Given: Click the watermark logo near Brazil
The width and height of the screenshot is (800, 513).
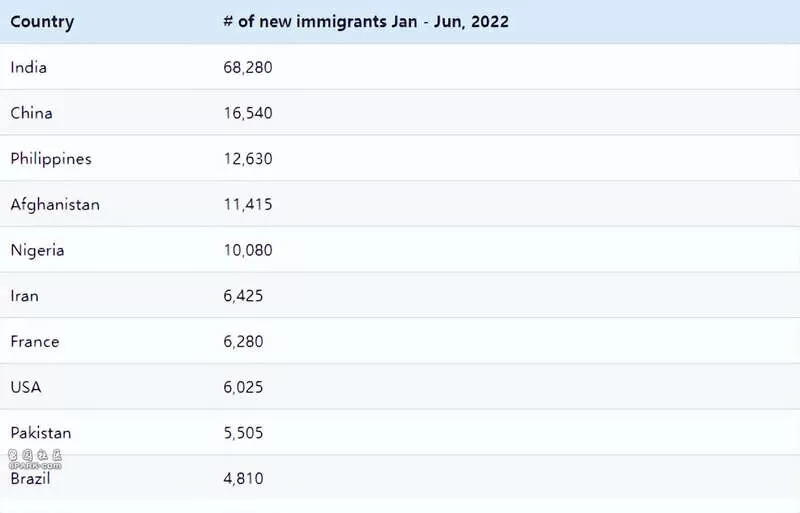Looking at the screenshot, I should point(35,459).
